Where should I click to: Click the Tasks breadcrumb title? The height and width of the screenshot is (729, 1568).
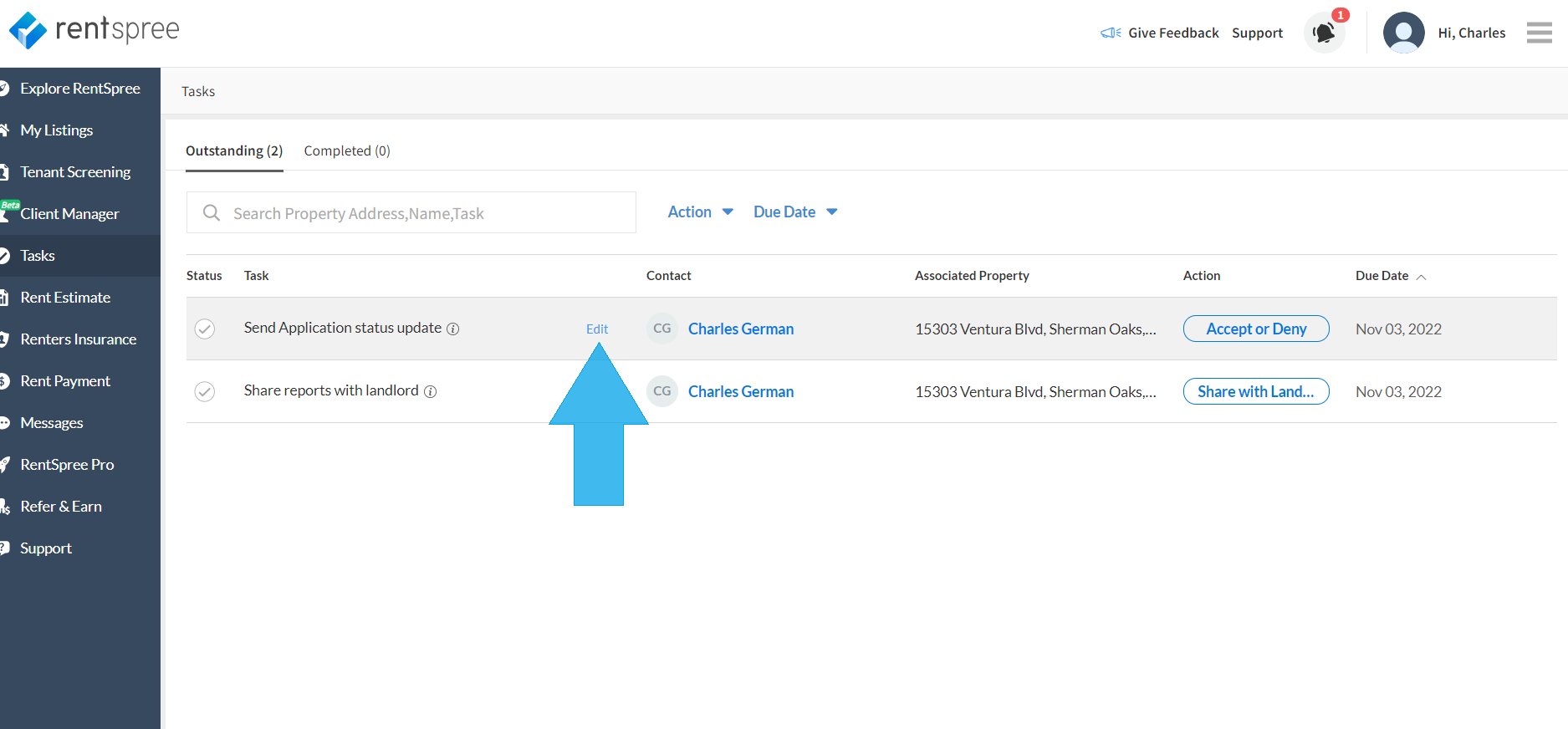coord(198,91)
